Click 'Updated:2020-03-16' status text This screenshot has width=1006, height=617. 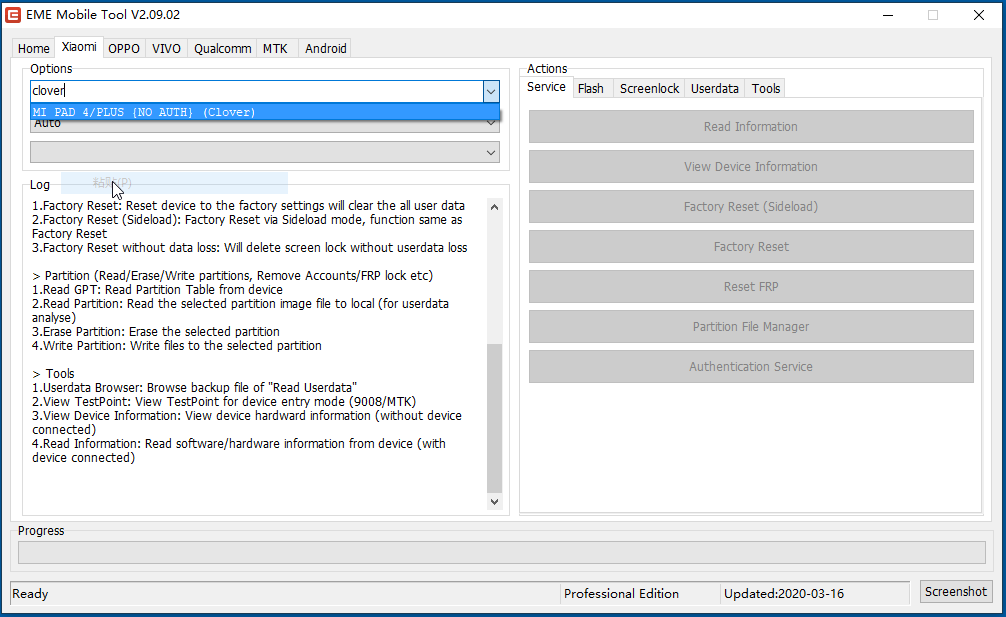[784, 594]
